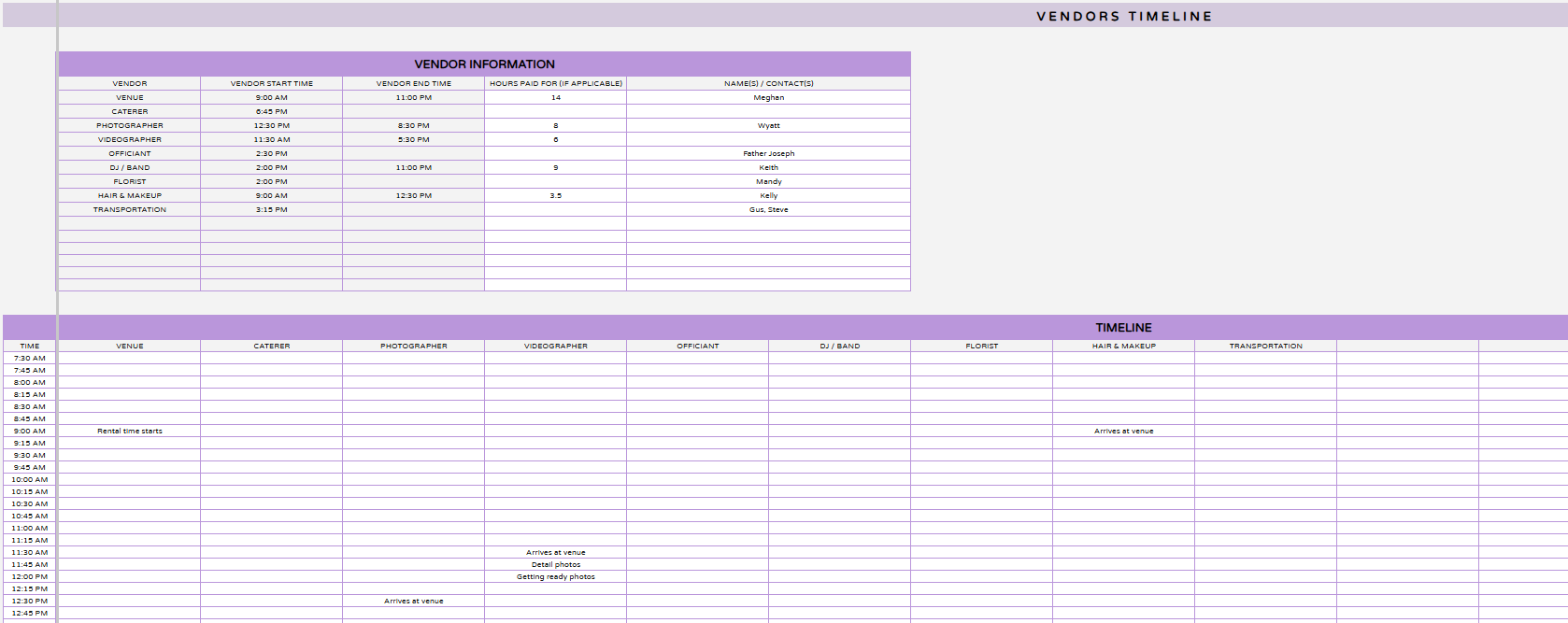The height and width of the screenshot is (623, 1568).
Task: Select the Gus, Steve contact cell
Action: [768, 209]
